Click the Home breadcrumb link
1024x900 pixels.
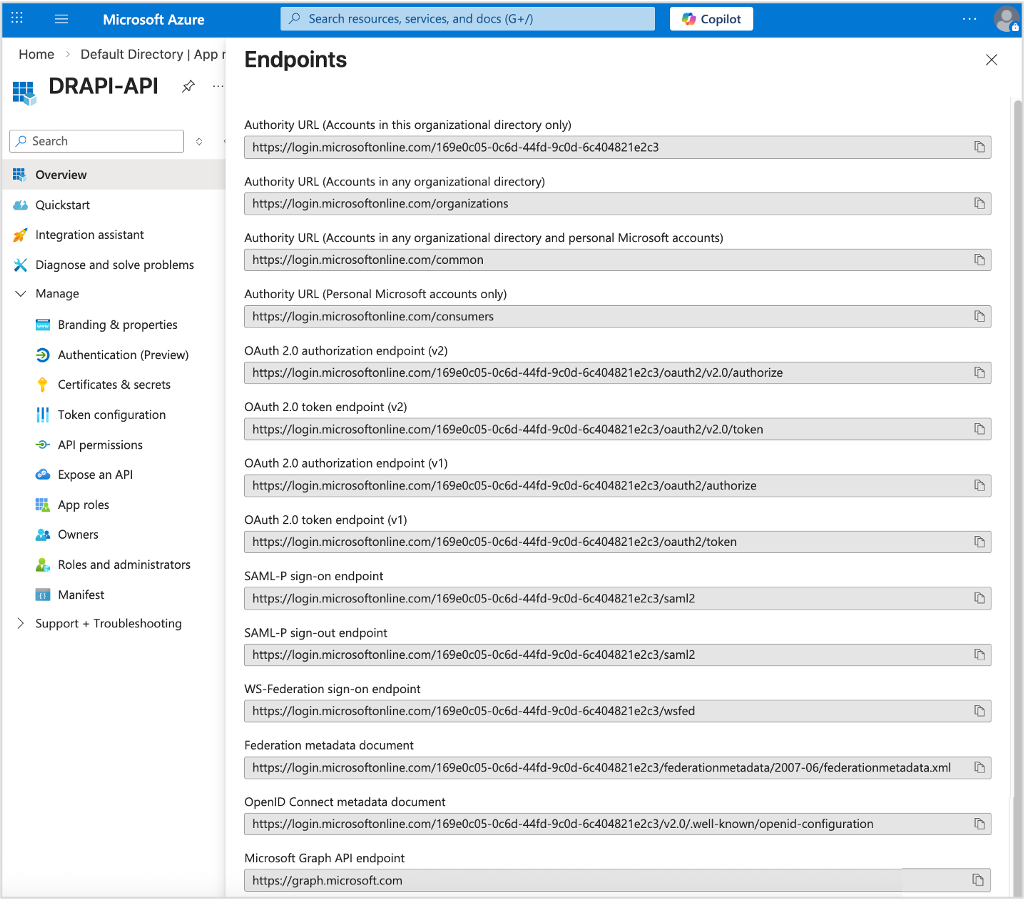[x=36, y=54]
